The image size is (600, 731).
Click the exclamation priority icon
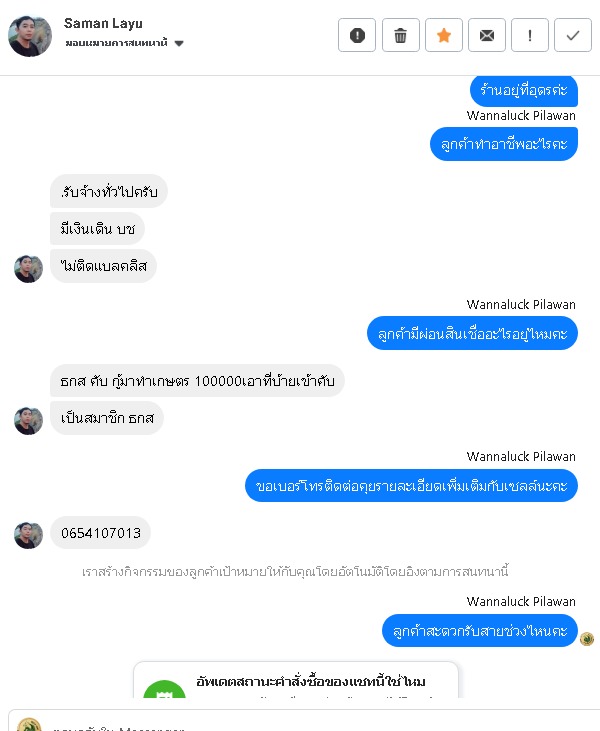530,35
